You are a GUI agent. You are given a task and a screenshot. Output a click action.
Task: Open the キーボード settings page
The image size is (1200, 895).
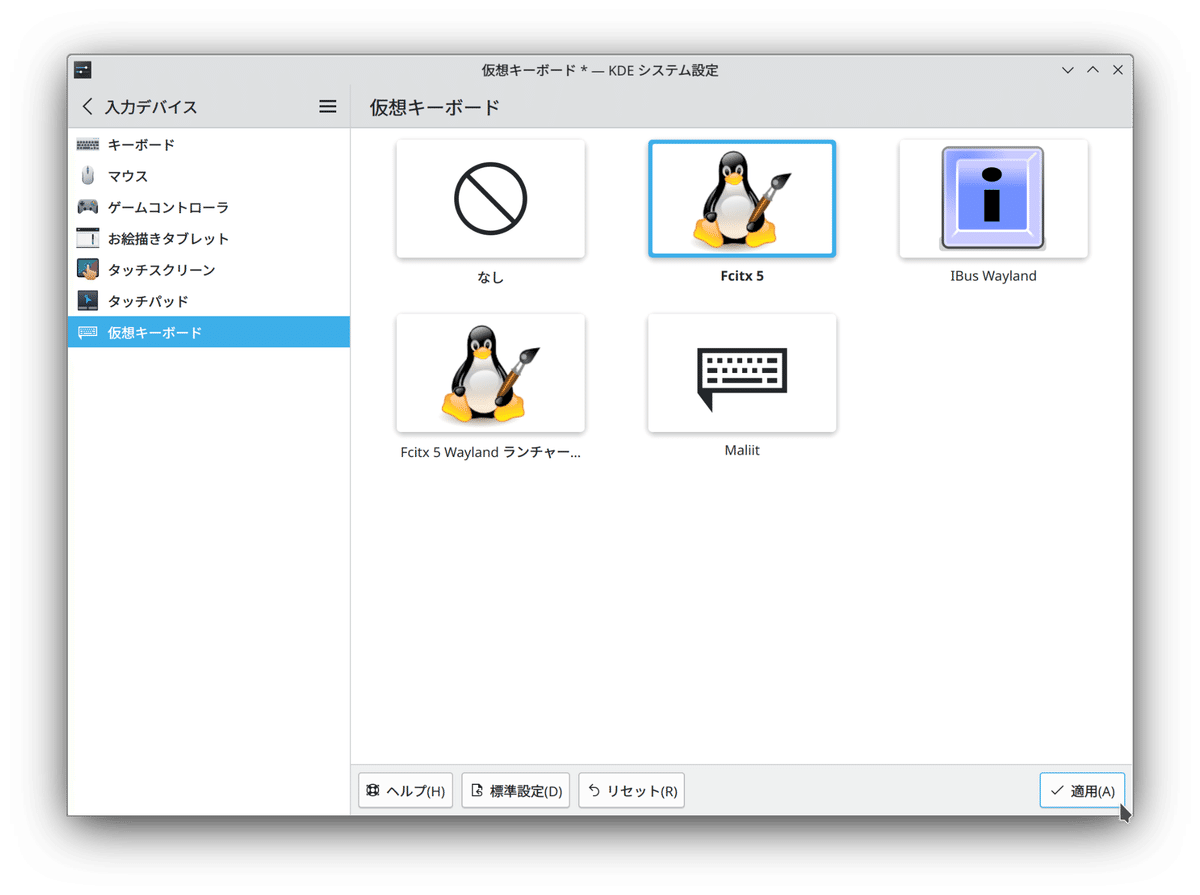[209, 145]
